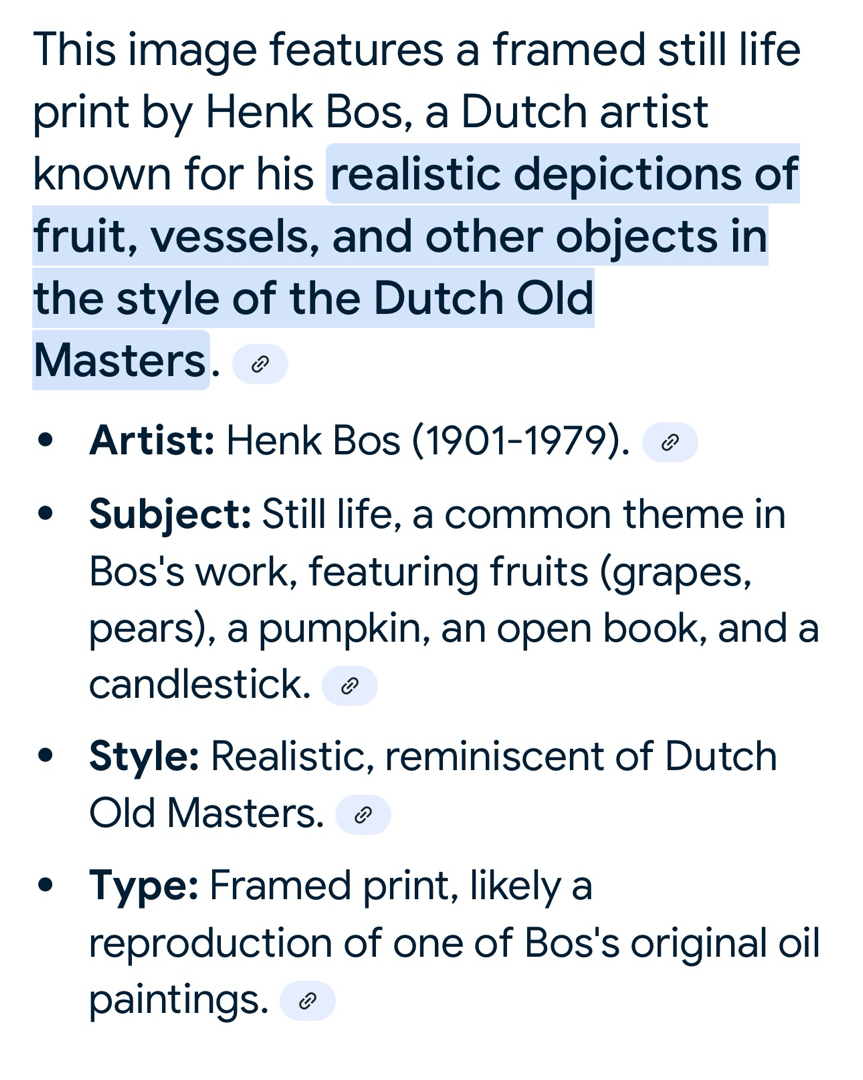Screen dimensions: 863x1080
Task: Click the highlighted phrase "realistic depictions of"
Action: pos(563,175)
